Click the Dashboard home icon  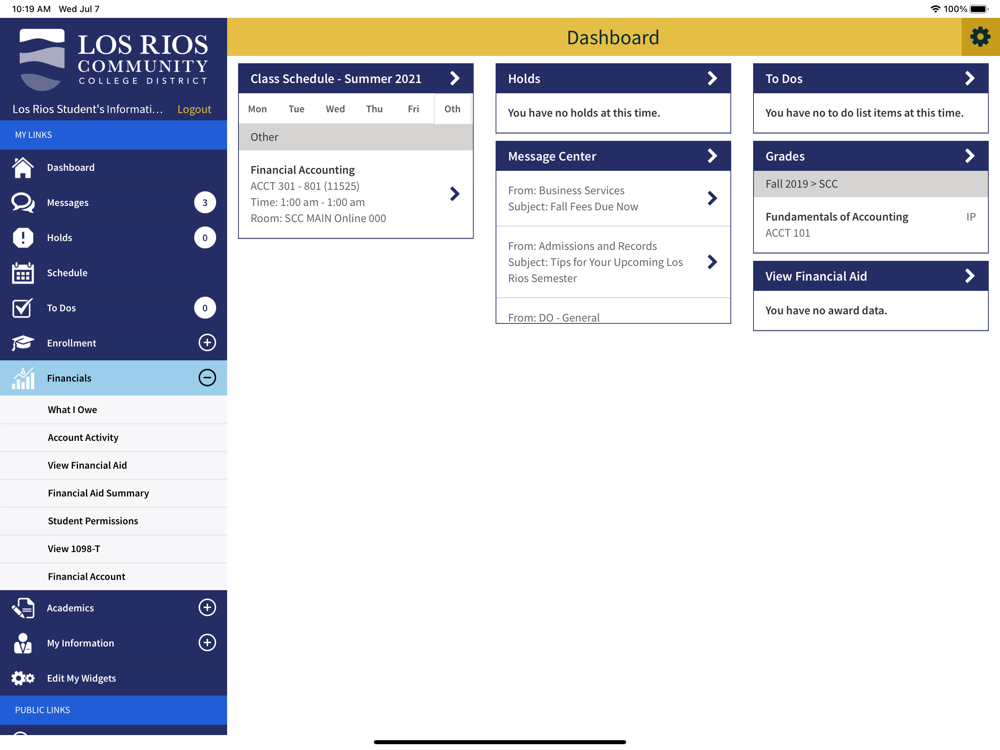coord(23,167)
